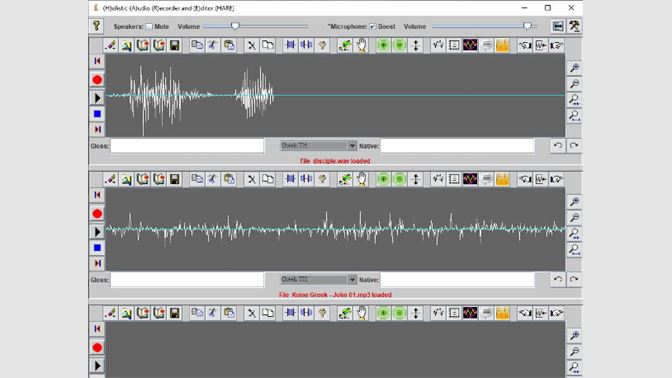672x378 pixels.
Task: Click the blue icon beside the hammer
Action: 558,26
